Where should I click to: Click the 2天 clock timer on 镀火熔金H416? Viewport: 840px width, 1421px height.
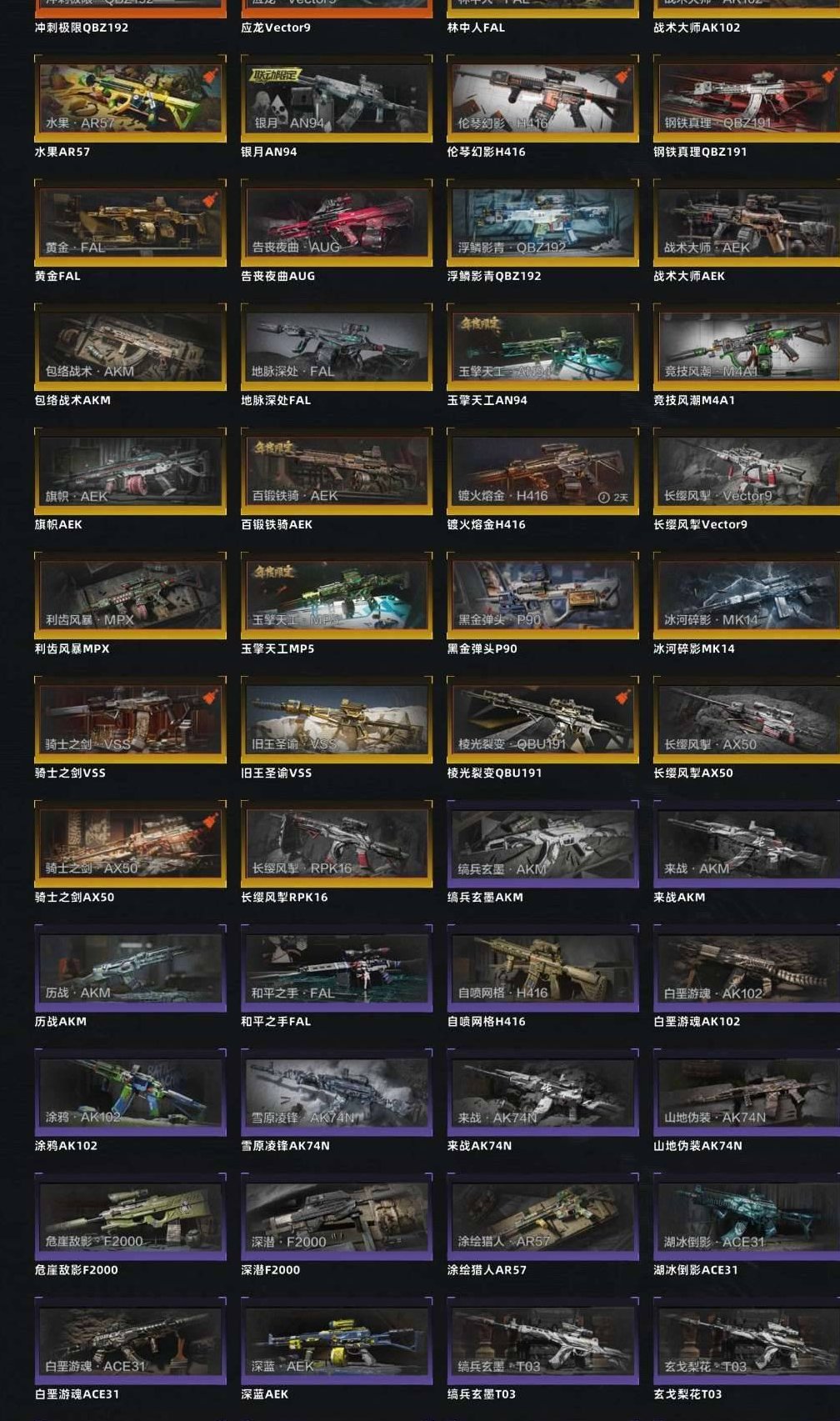point(613,498)
